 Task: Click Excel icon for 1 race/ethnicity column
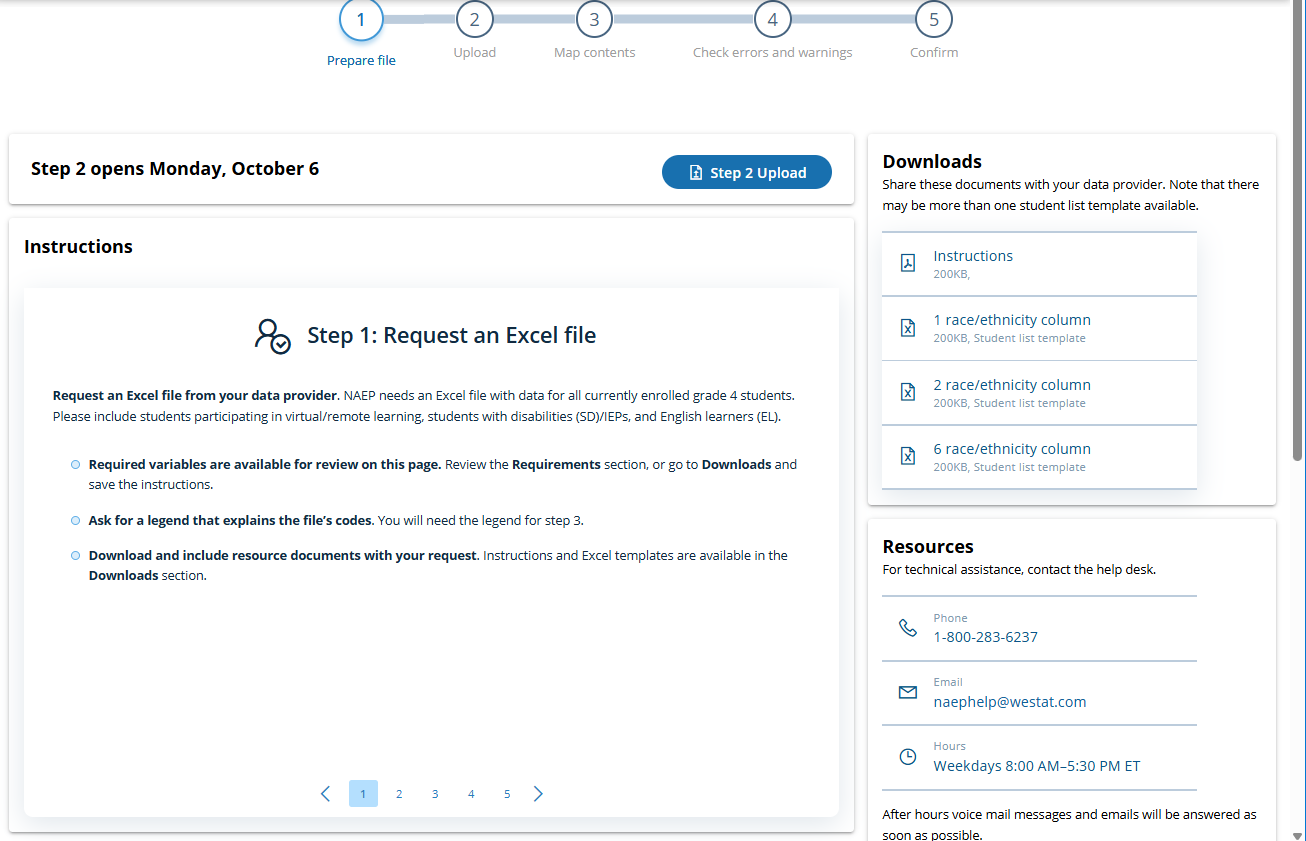tap(908, 328)
